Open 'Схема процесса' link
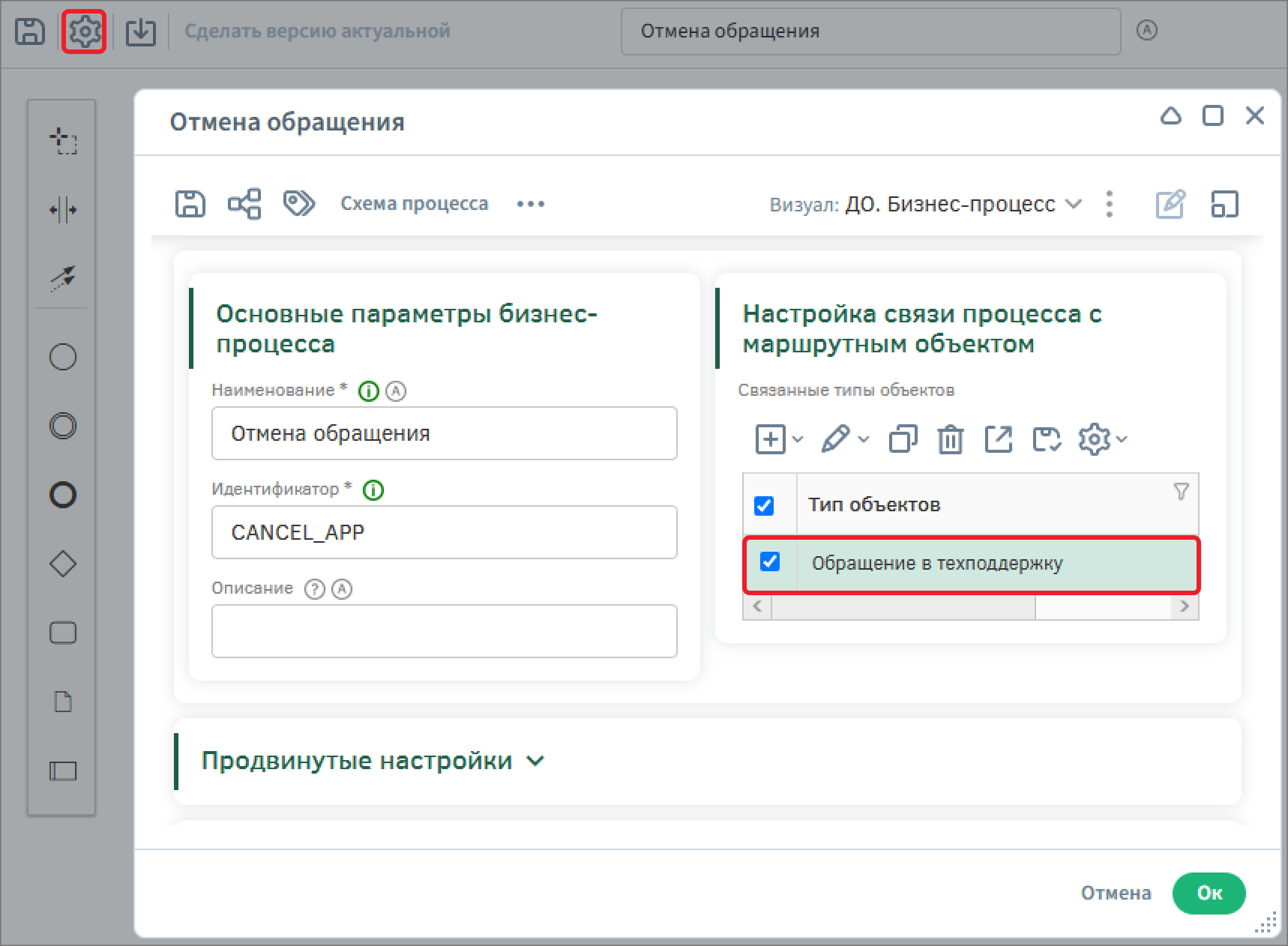Screen dimensions: 1288x946 tap(415, 204)
